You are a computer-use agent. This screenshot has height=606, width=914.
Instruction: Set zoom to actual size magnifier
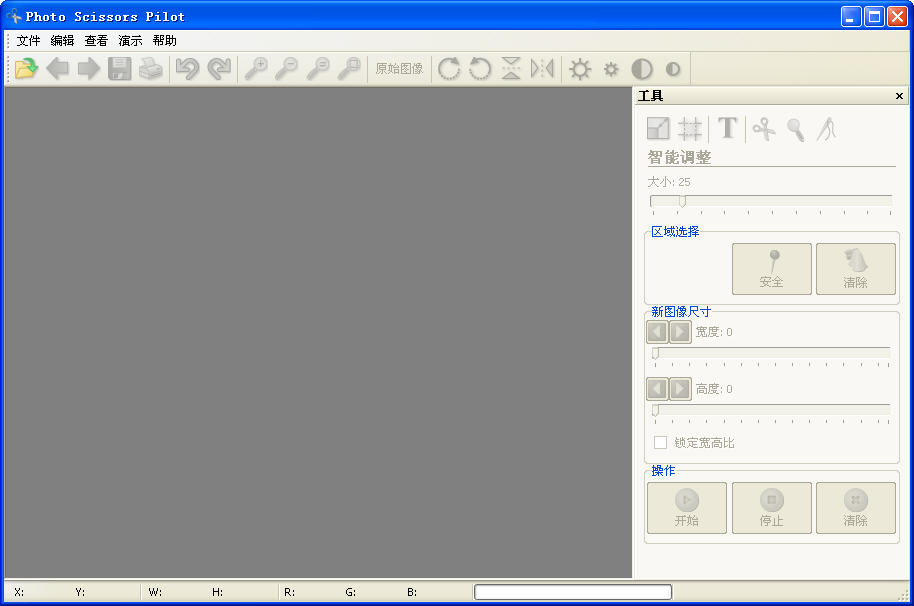point(318,69)
